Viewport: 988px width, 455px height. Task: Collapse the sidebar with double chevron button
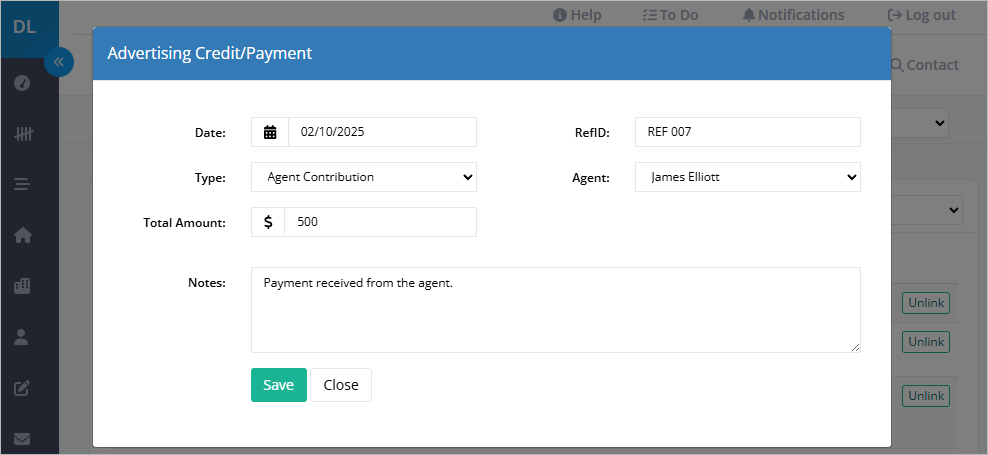click(x=59, y=62)
